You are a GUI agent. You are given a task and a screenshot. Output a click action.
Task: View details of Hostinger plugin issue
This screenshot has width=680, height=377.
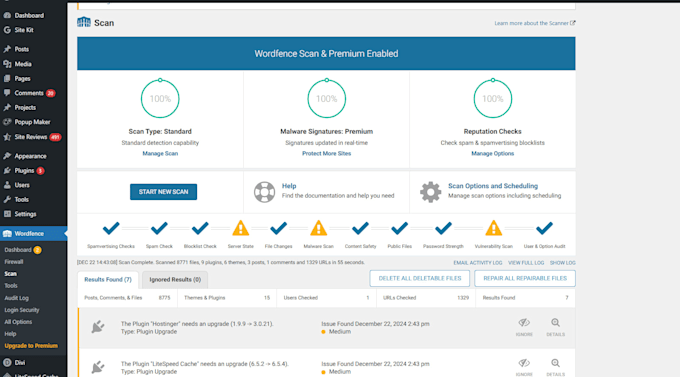click(556, 327)
